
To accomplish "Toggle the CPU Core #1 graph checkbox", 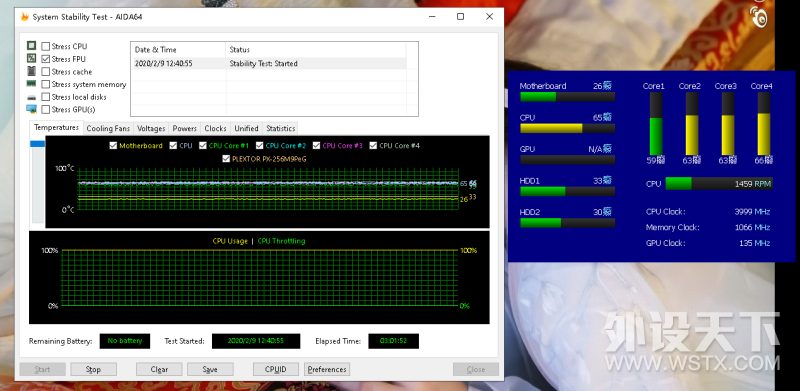I will (x=203, y=146).
